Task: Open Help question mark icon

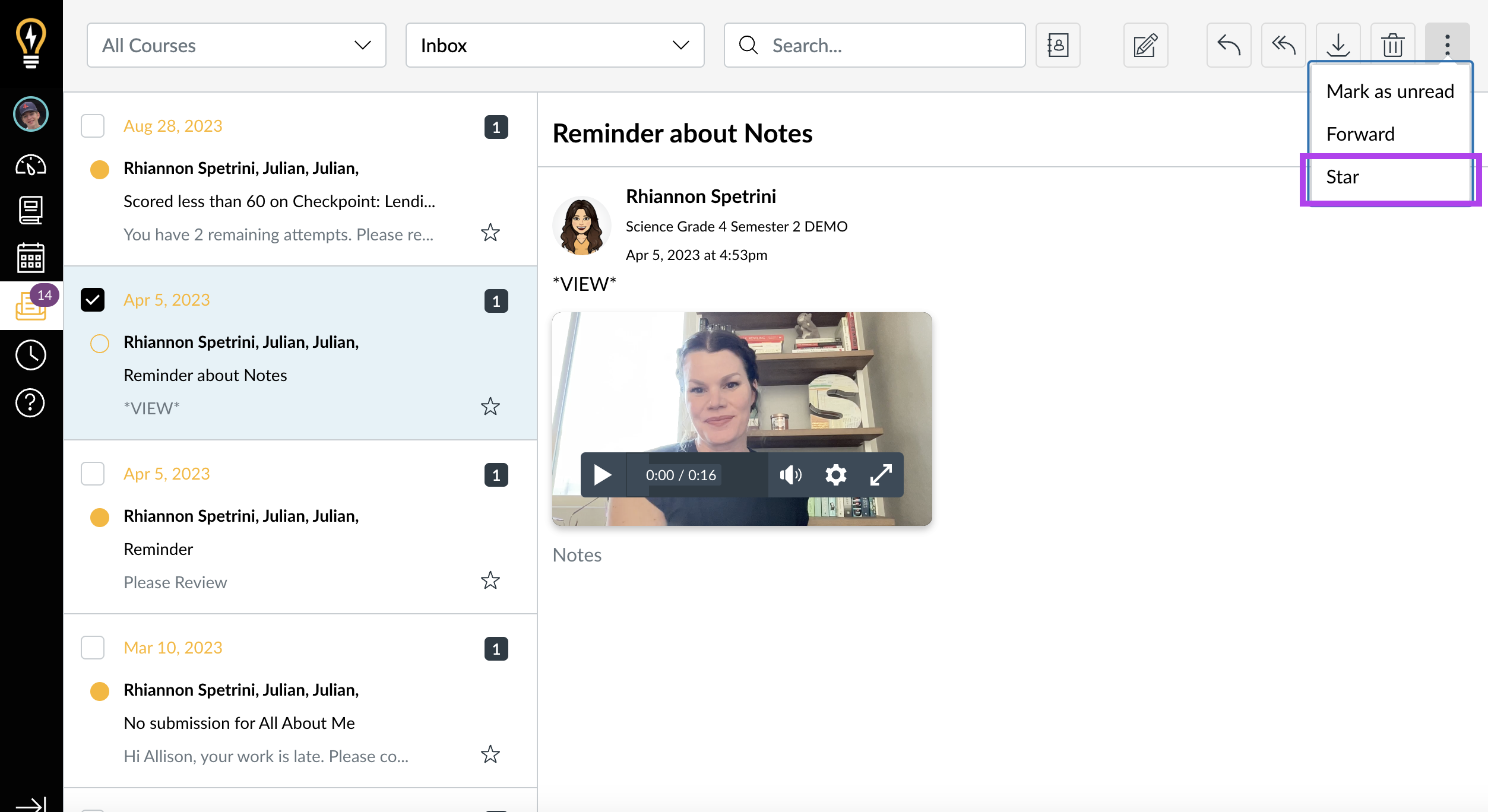Action: point(31,403)
